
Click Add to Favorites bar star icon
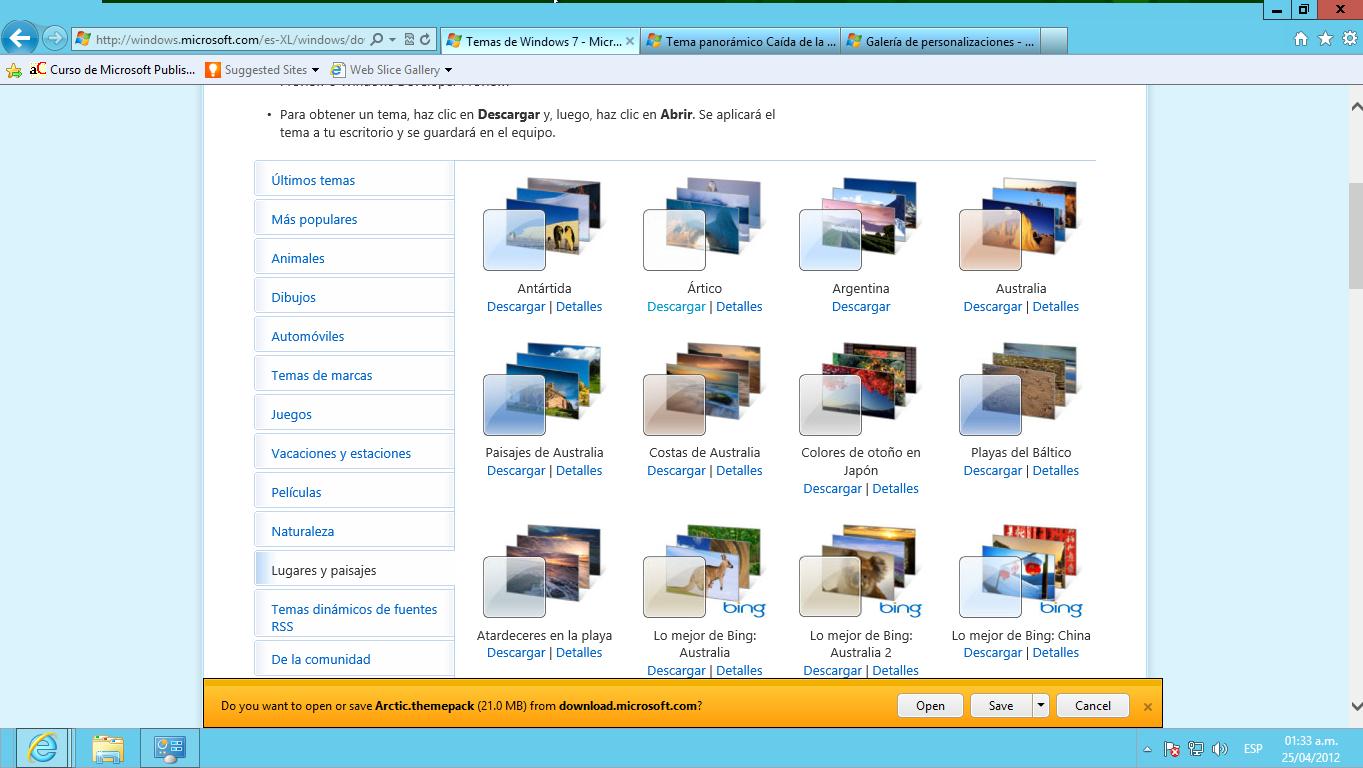point(14,70)
